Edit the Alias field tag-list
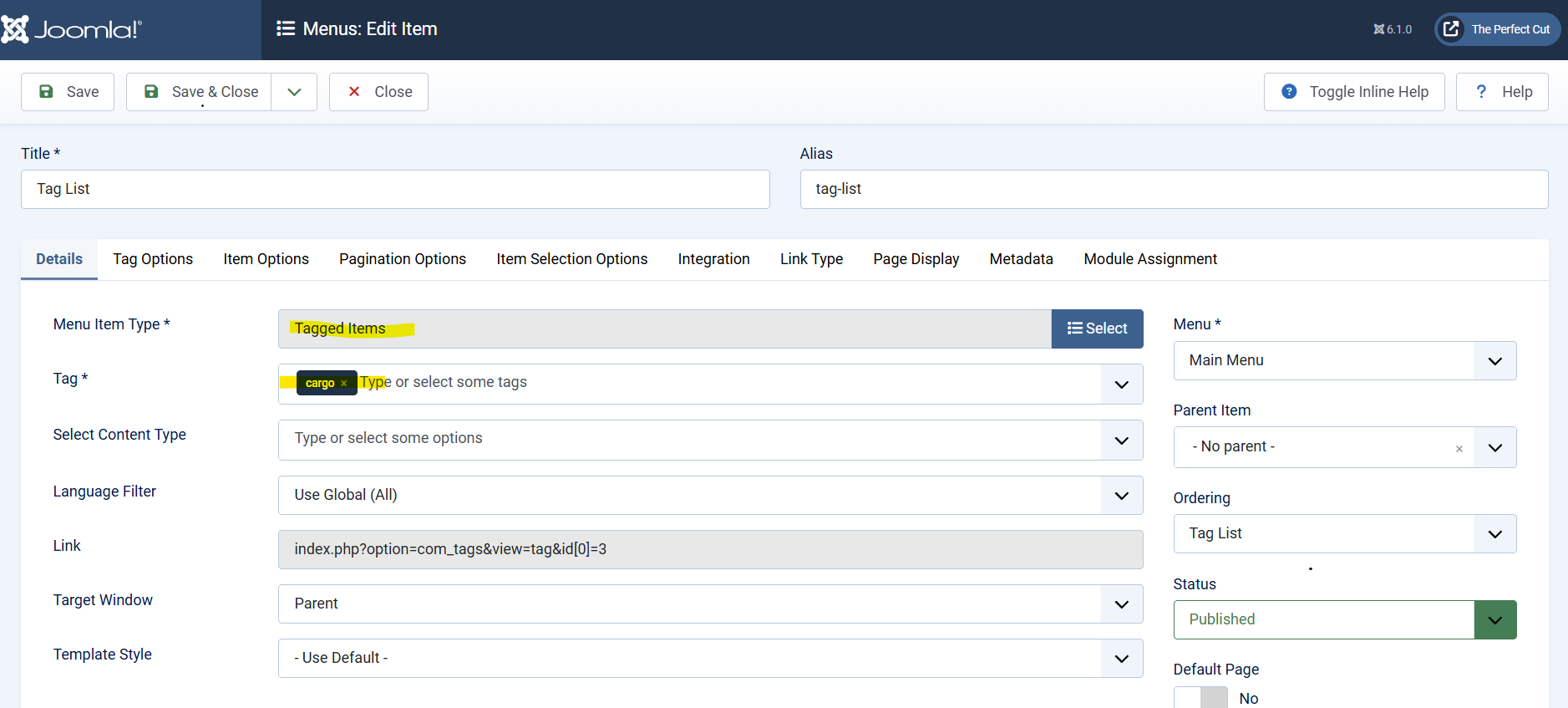1568x708 pixels. pyautogui.click(x=1174, y=190)
